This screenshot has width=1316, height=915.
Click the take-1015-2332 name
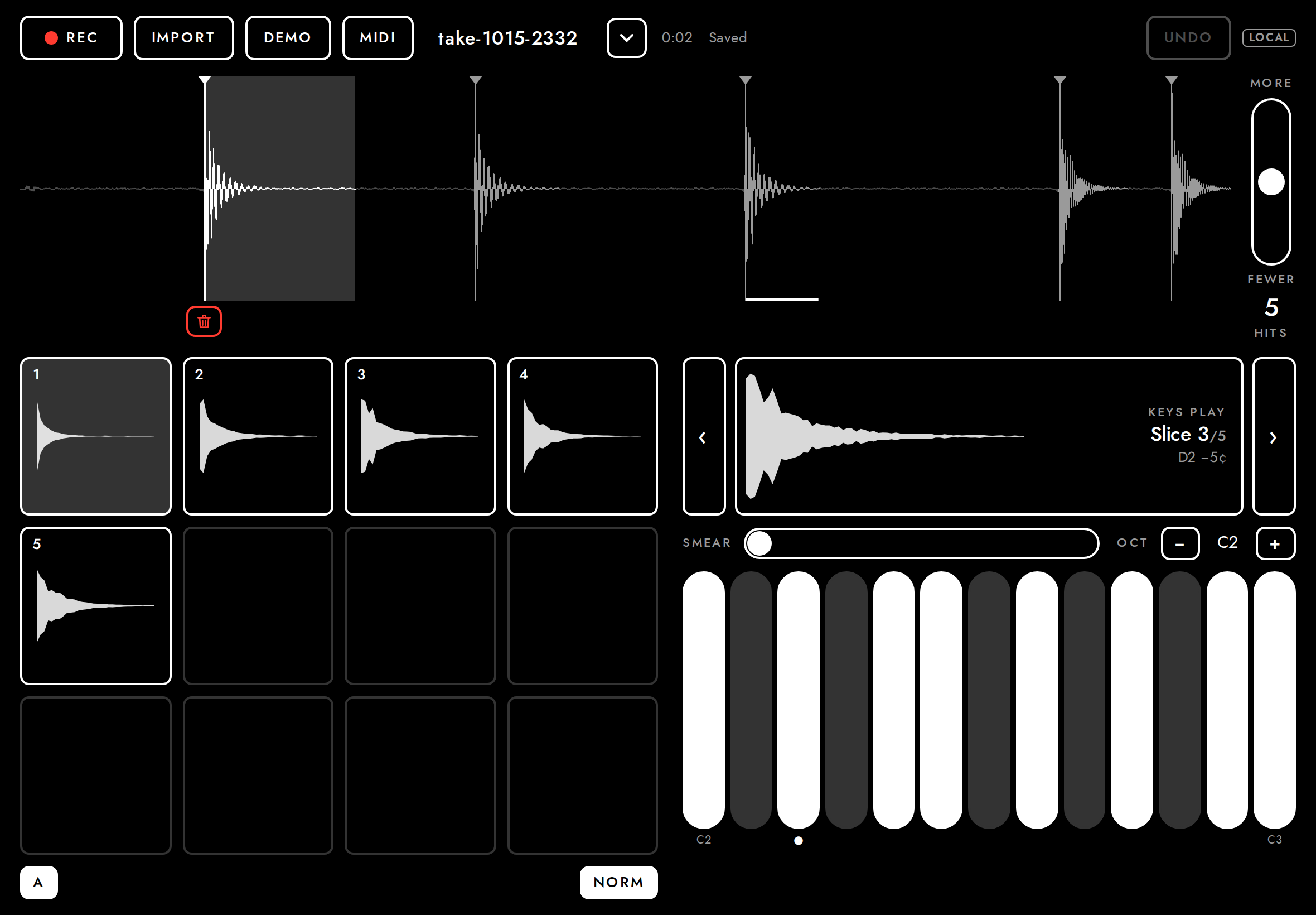507,38
